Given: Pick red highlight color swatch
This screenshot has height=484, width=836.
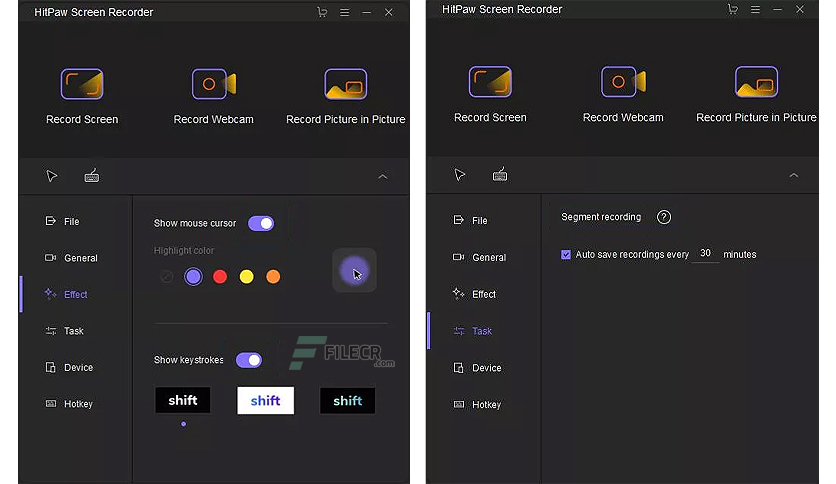Looking at the screenshot, I should 220,277.
